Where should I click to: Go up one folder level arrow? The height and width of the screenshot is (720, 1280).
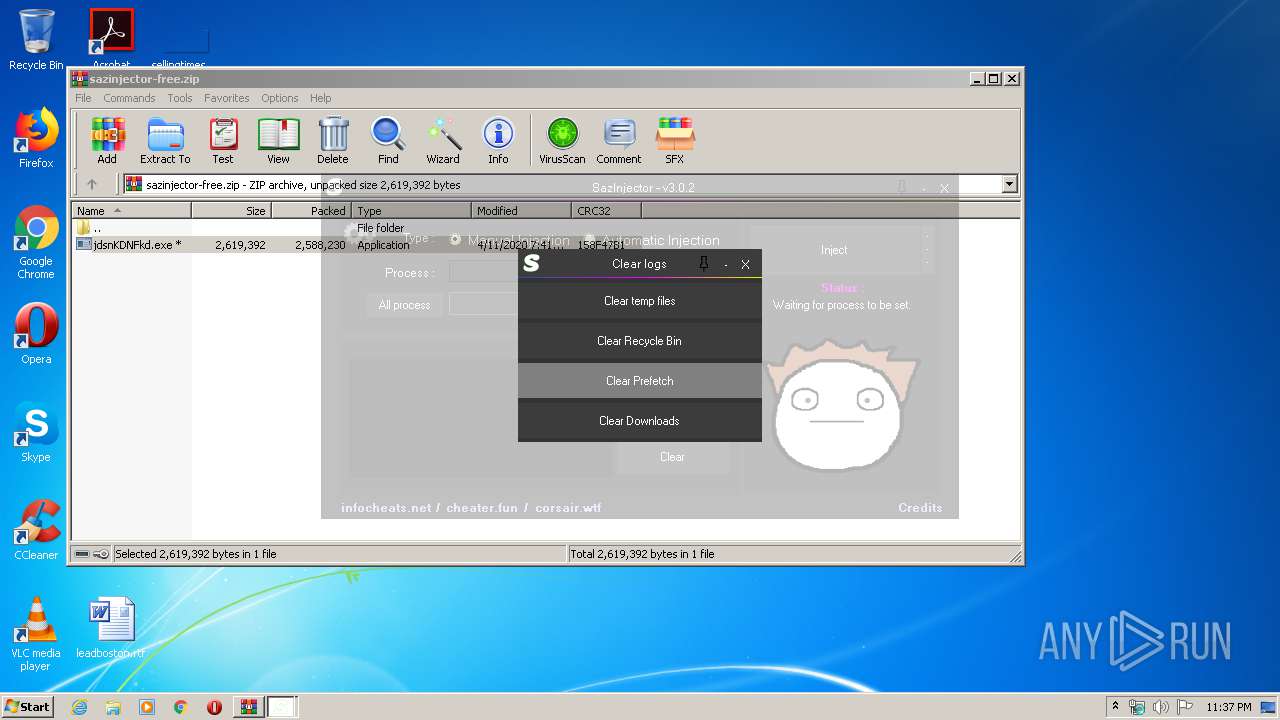click(x=92, y=184)
